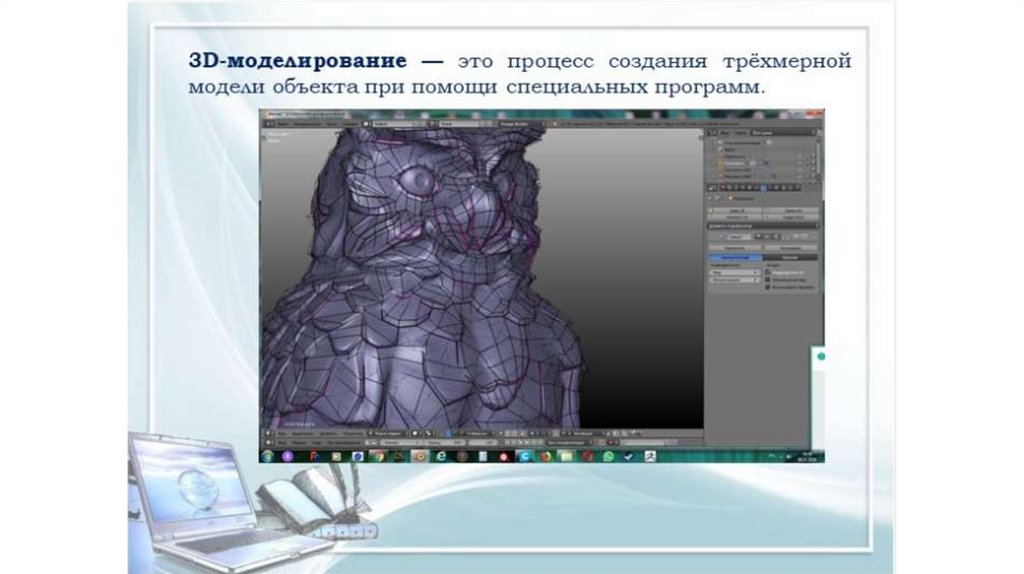Open the Windows Start orb
1024x574 pixels.
pyautogui.click(x=267, y=456)
